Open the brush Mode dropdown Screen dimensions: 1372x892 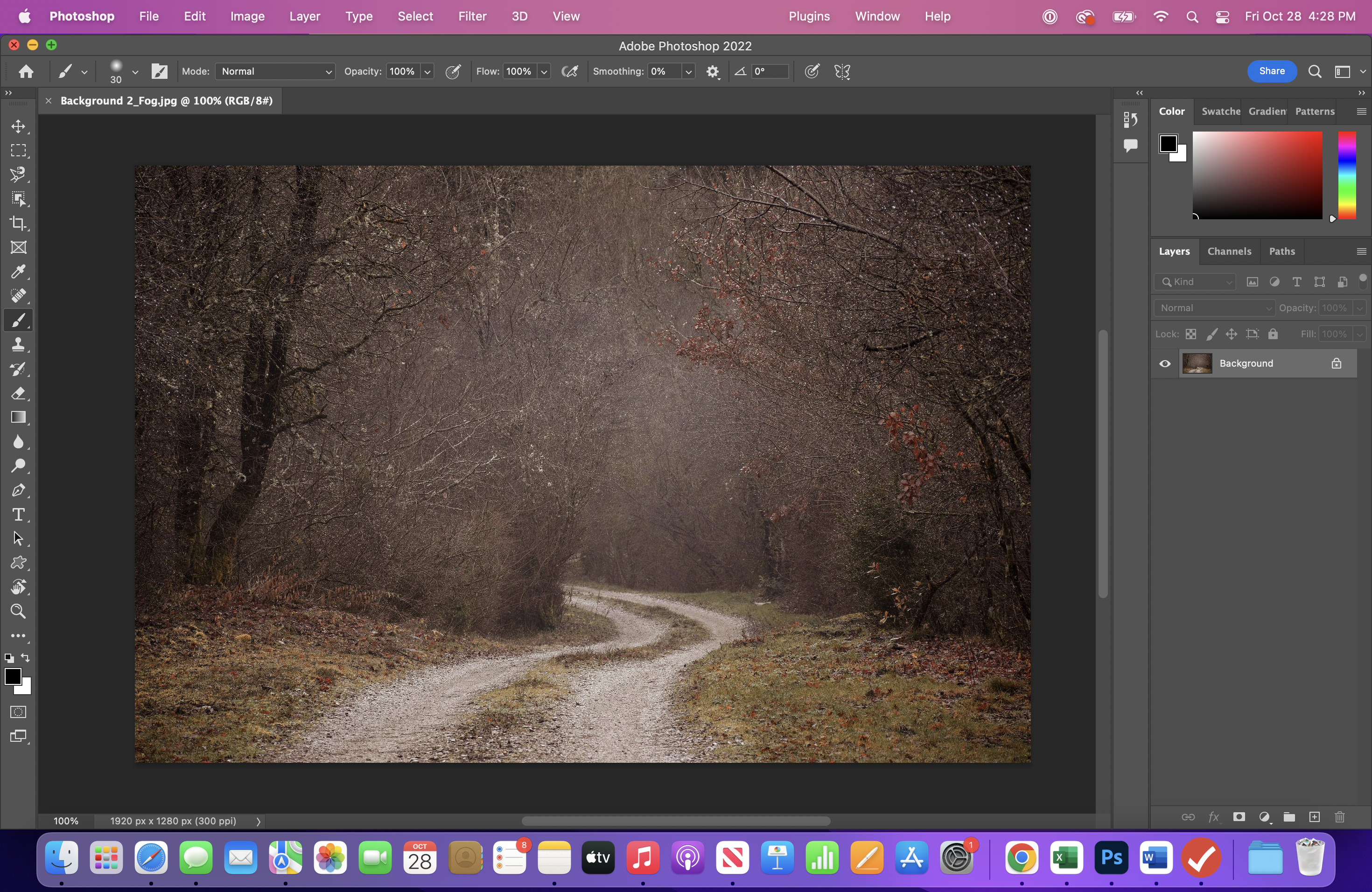click(x=275, y=71)
